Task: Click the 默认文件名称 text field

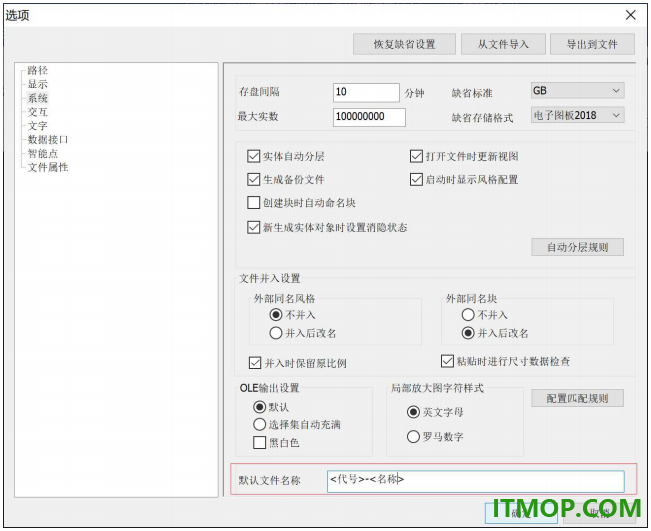Action: click(475, 481)
